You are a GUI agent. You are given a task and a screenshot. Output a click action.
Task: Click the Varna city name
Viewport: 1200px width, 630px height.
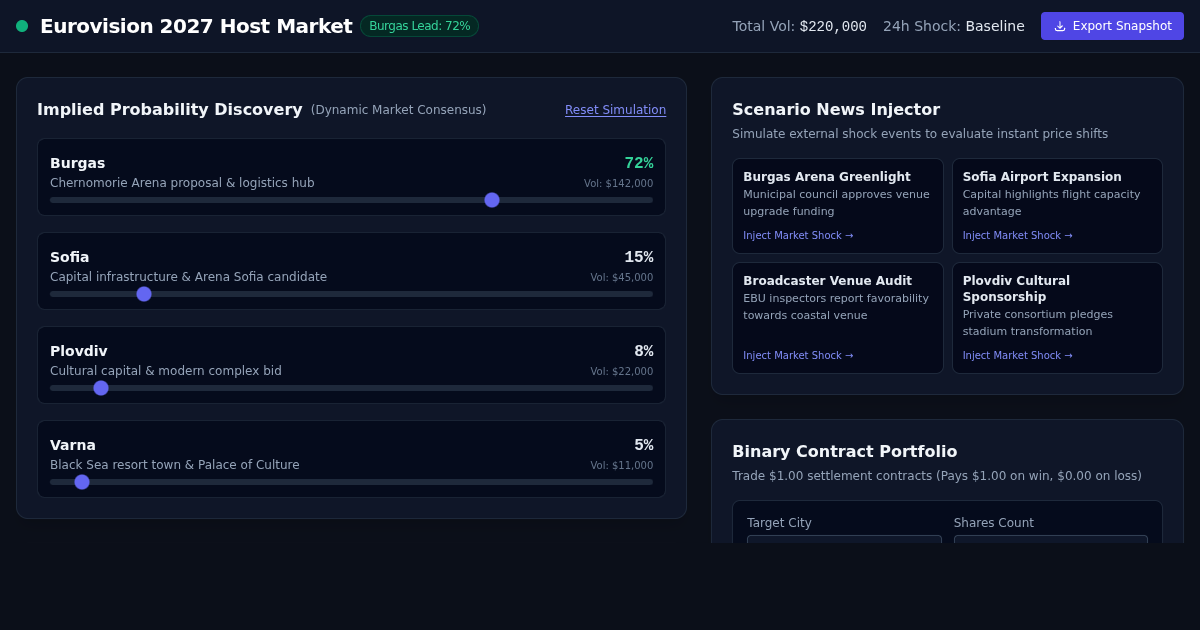73,445
